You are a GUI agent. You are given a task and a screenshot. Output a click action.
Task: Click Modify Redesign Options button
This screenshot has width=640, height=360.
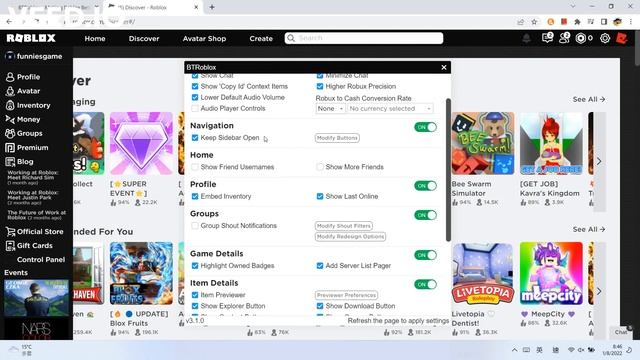350,236
